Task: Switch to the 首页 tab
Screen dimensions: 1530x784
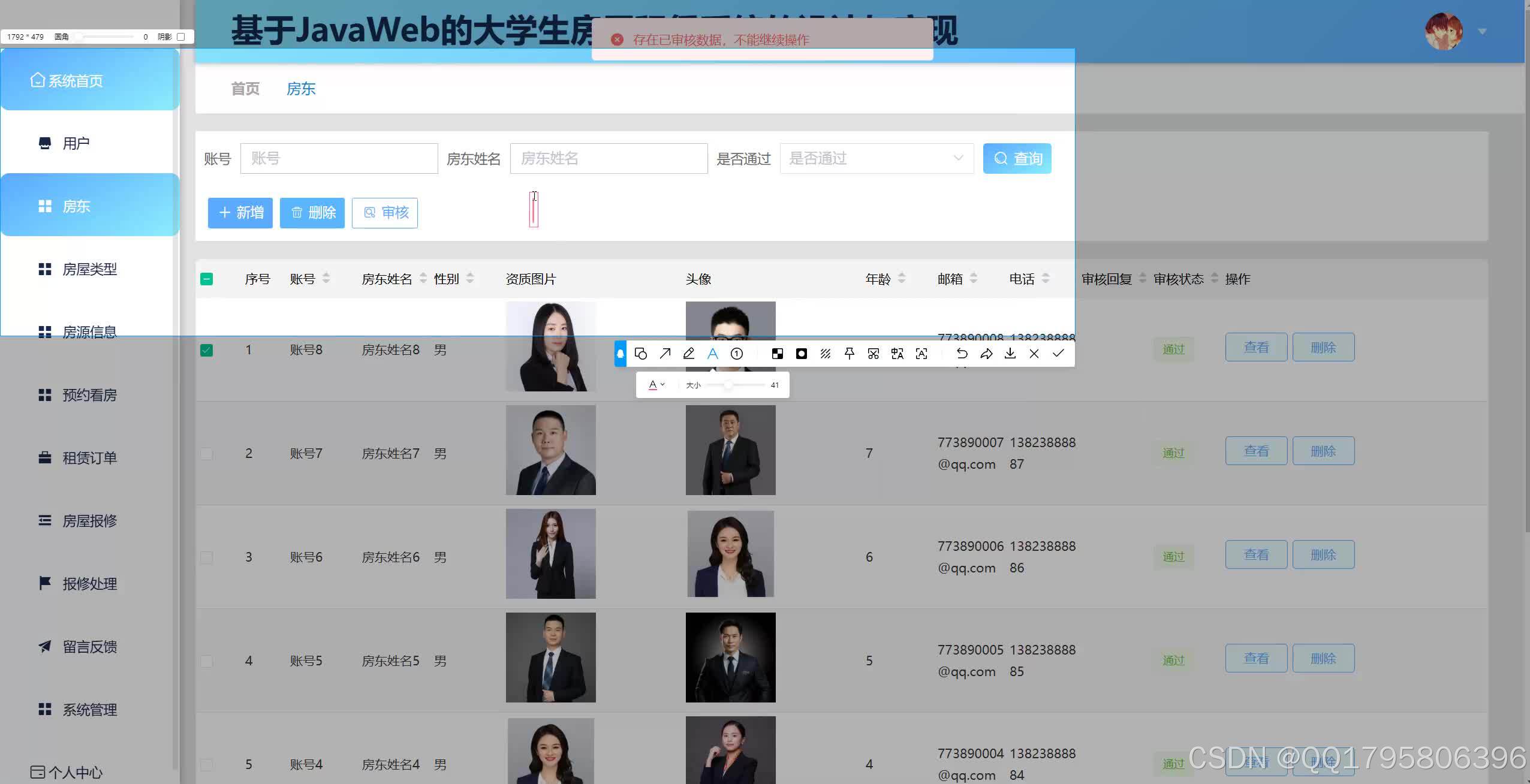Action: 245,89
